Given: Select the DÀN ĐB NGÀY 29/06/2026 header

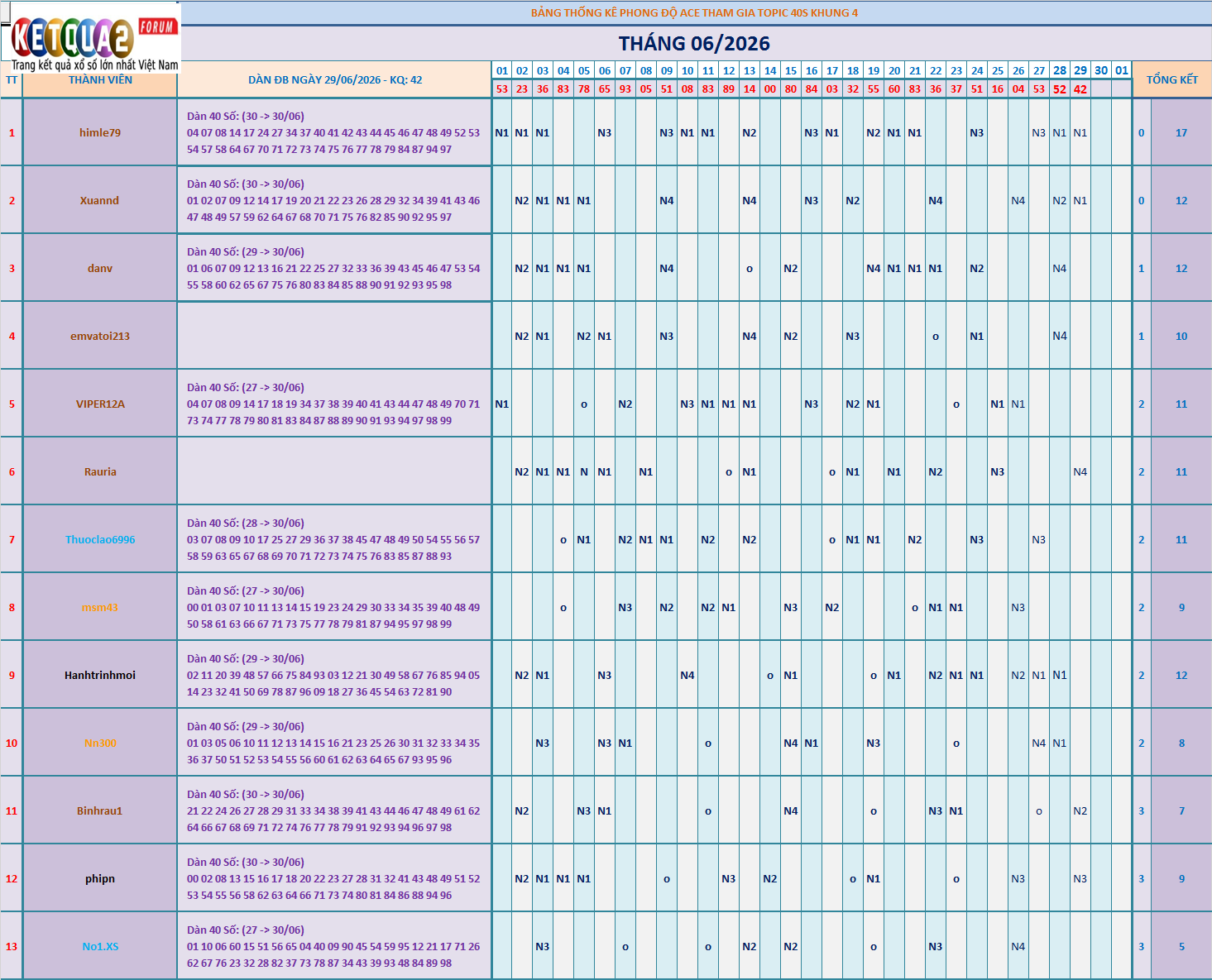Looking at the screenshot, I should [335, 79].
